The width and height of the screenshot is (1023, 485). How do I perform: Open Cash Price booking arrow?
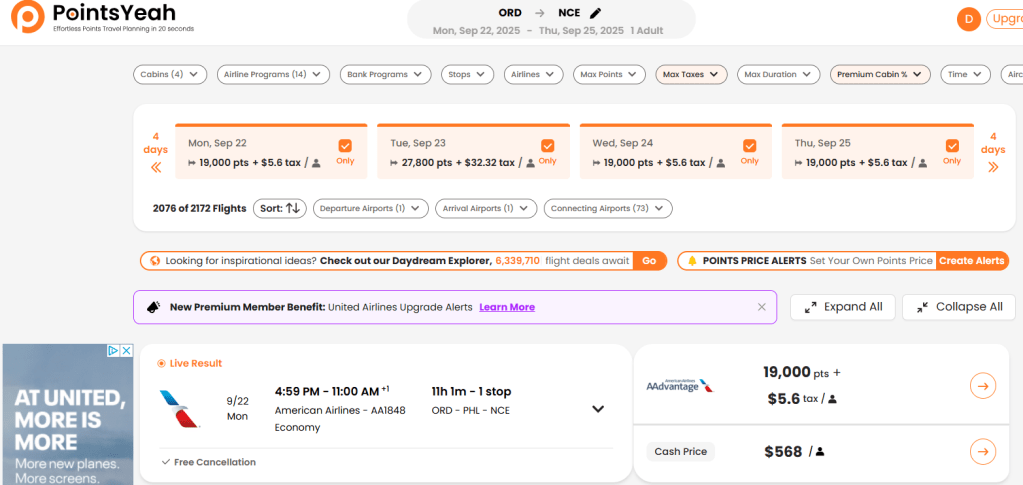point(982,452)
